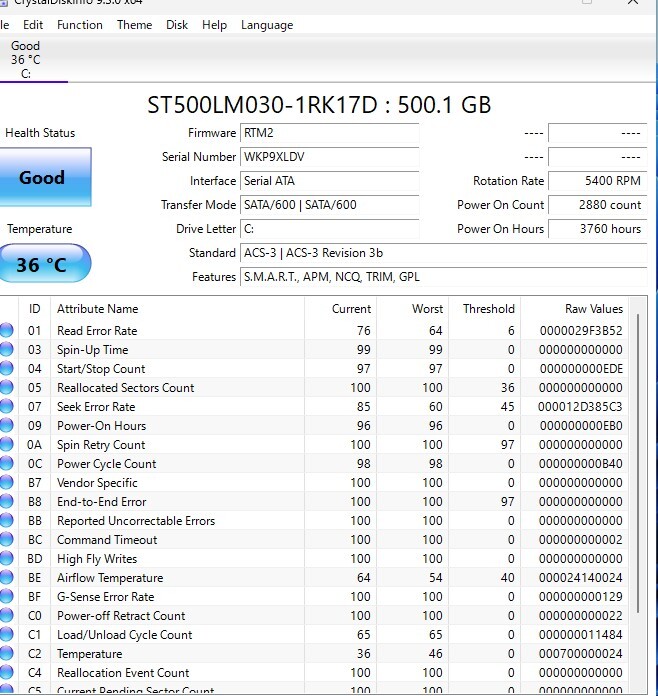Open the Theme menu
The height and width of the screenshot is (696, 658).
tap(134, 25)
